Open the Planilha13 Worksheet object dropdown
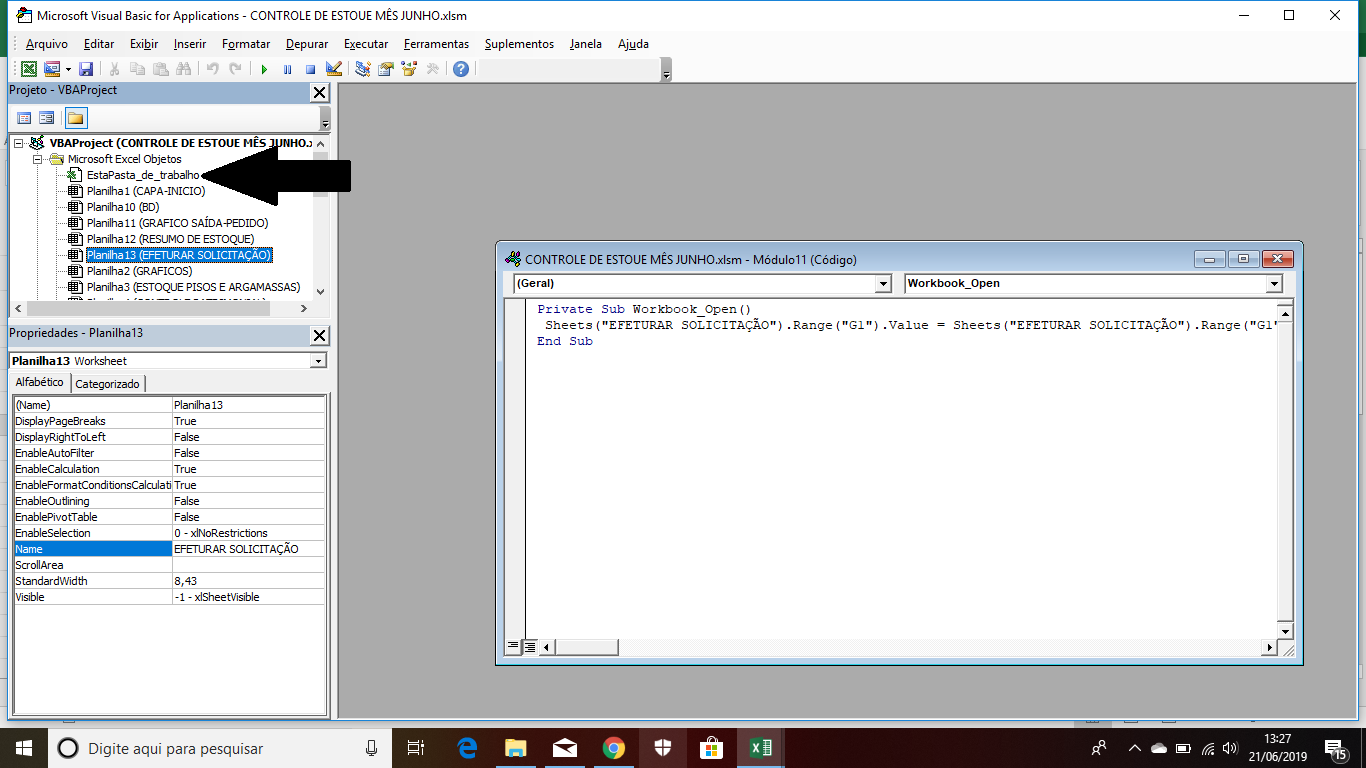 click(318, 361)
